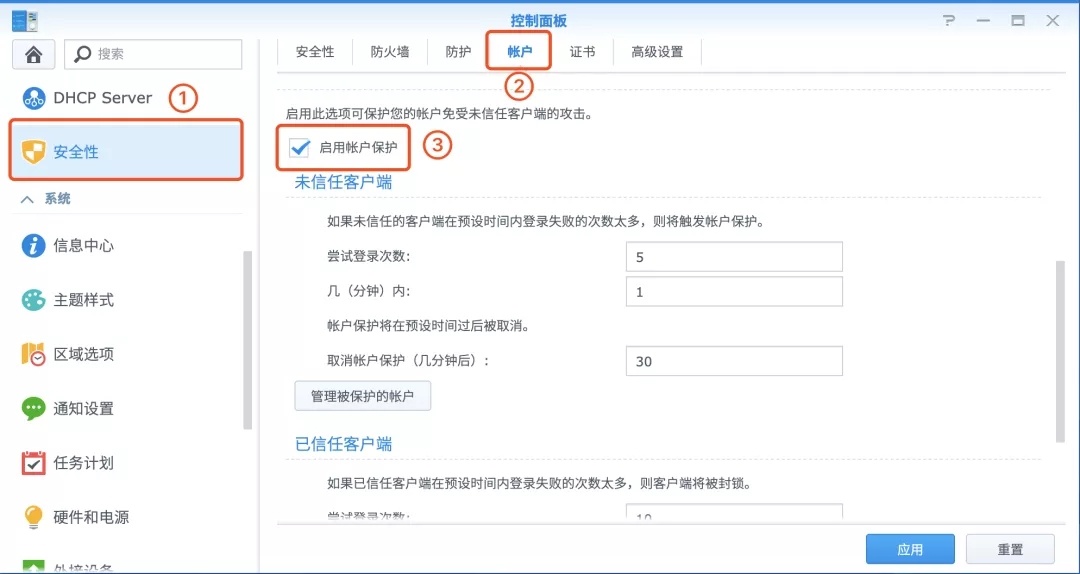Open 主题样式 palette icon
The image size is (1080, 574).
[x=34, y=300]
